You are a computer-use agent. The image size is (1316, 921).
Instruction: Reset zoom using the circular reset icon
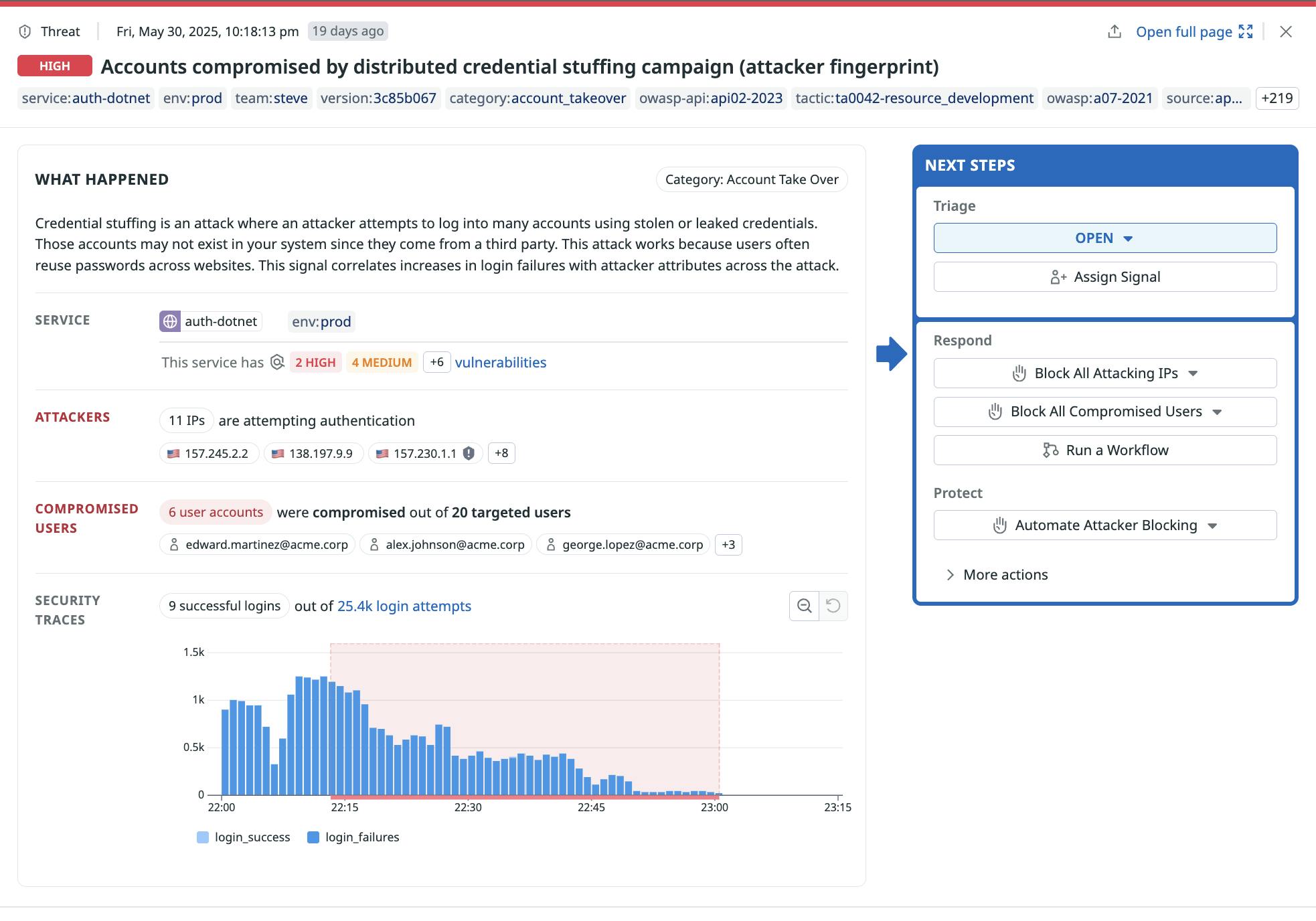tap(833, 606)
